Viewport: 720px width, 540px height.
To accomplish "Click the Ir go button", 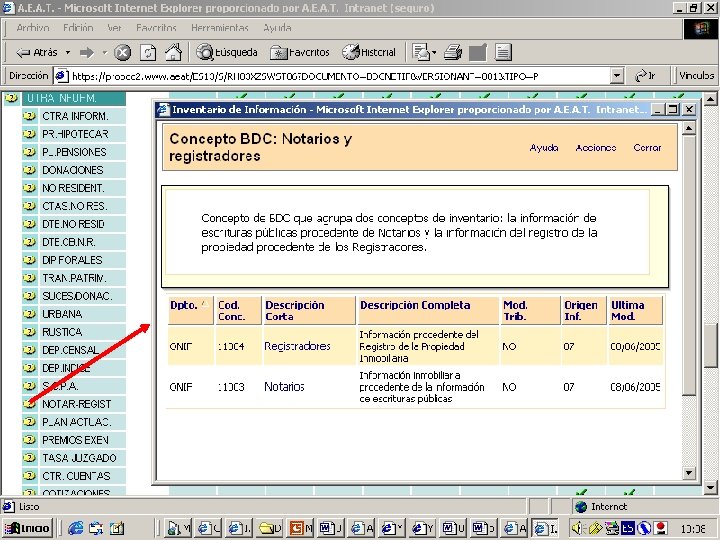I will coord(645,75).
